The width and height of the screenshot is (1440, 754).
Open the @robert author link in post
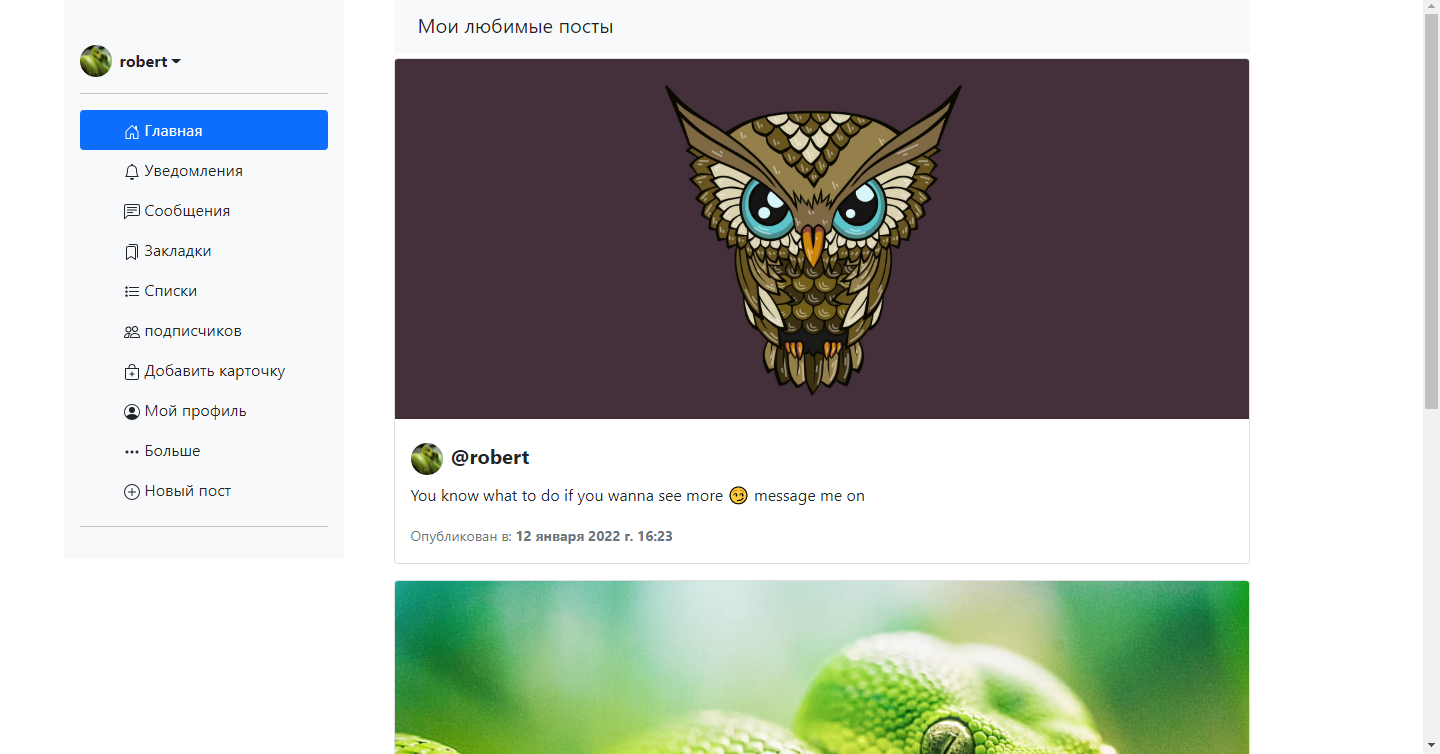490,457
